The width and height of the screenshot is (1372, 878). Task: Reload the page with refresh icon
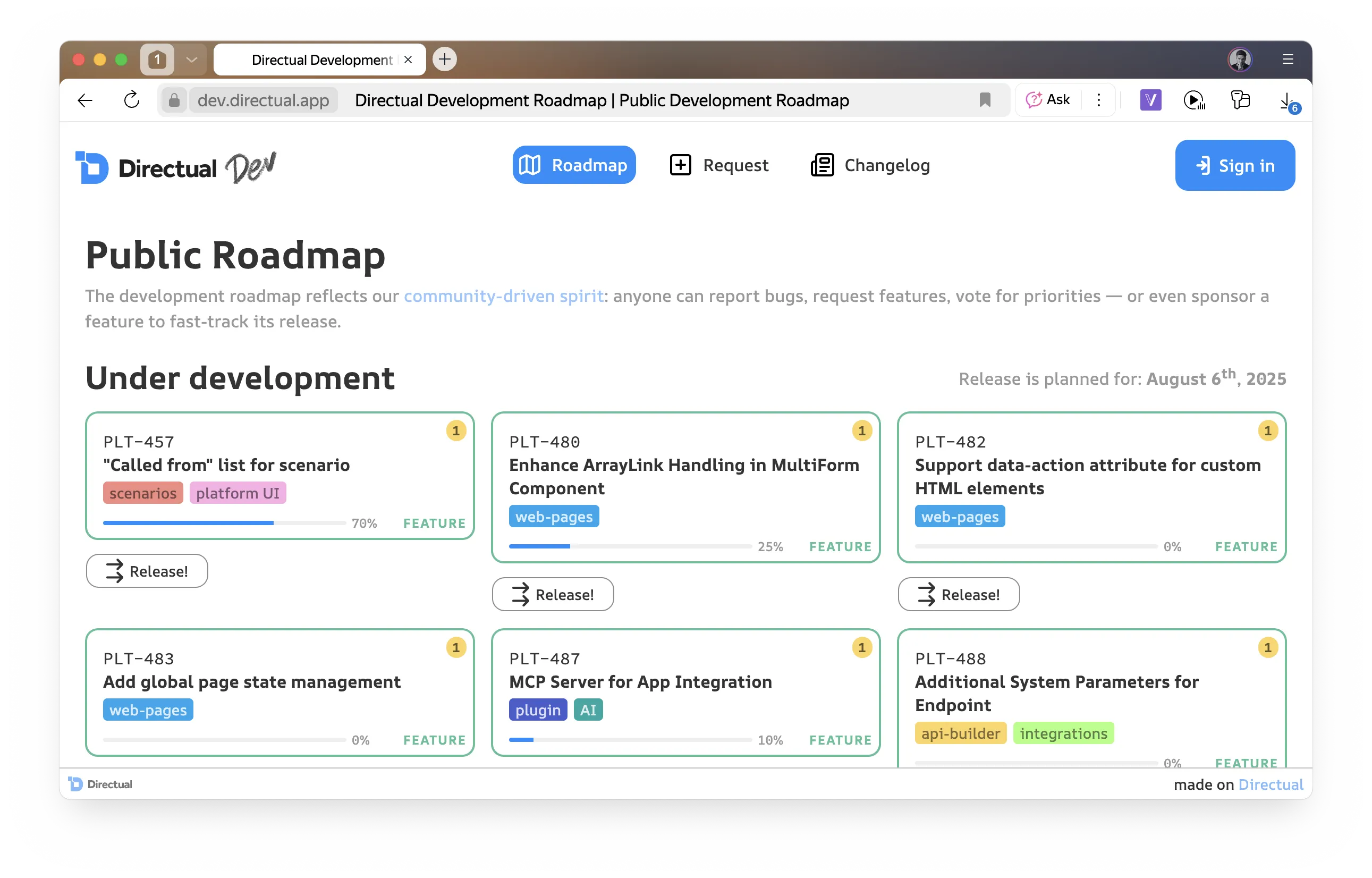point(132,100)
